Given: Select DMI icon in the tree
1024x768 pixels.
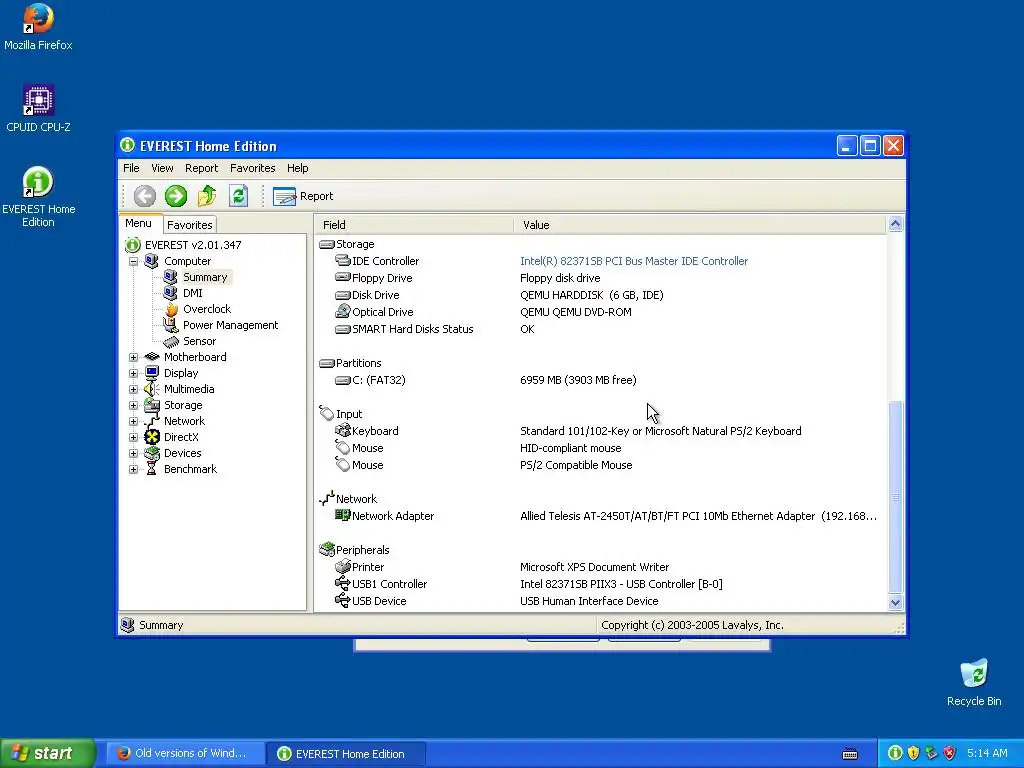Looking at the screenshot, I should point(170,293).
